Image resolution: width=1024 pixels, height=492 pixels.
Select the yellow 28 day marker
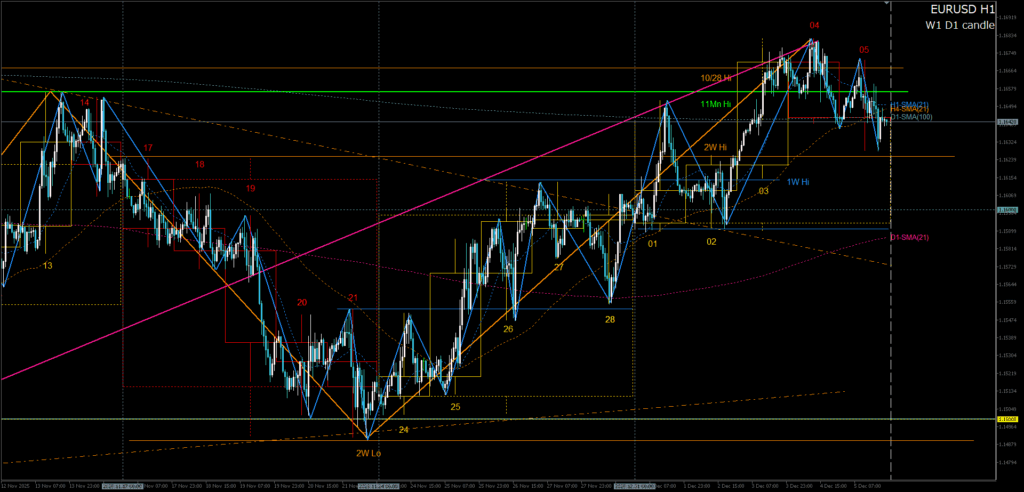point(609,319)
